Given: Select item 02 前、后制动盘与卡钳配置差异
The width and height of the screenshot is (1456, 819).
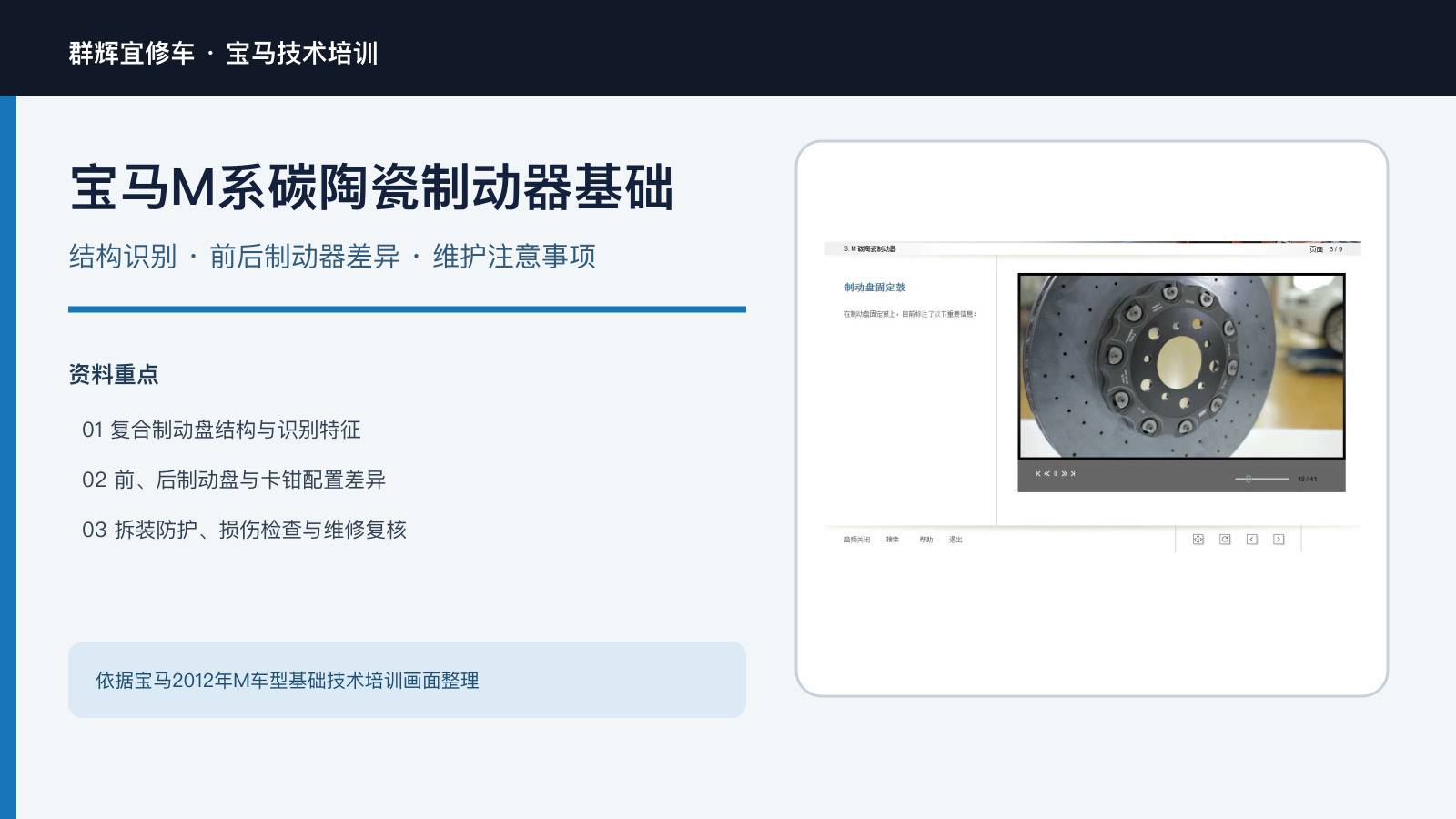Looking at the screenshot, I should pyautogui.click(x=234, y=480).
